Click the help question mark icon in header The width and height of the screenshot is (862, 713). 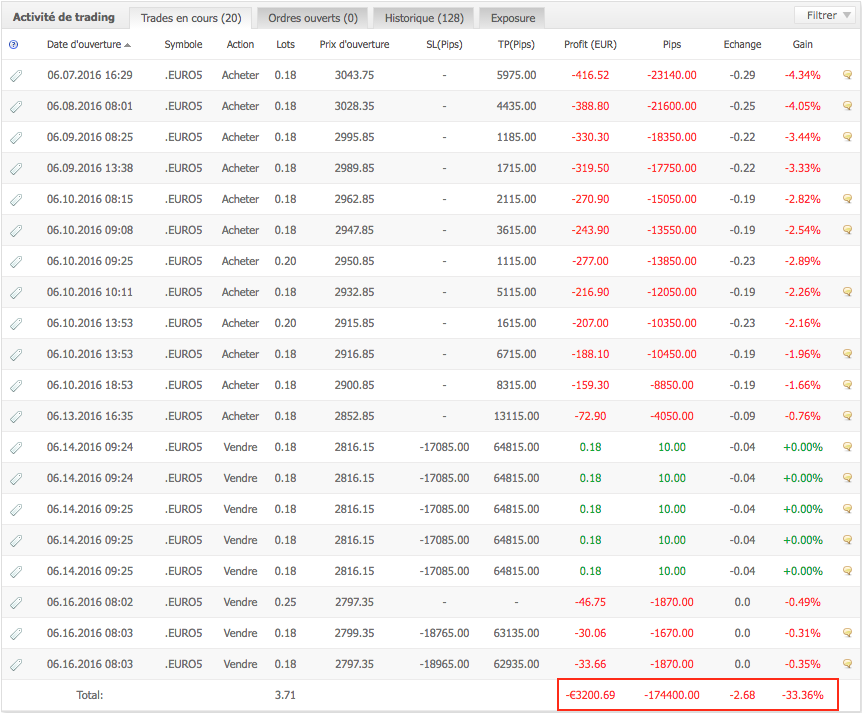(13, 45)
